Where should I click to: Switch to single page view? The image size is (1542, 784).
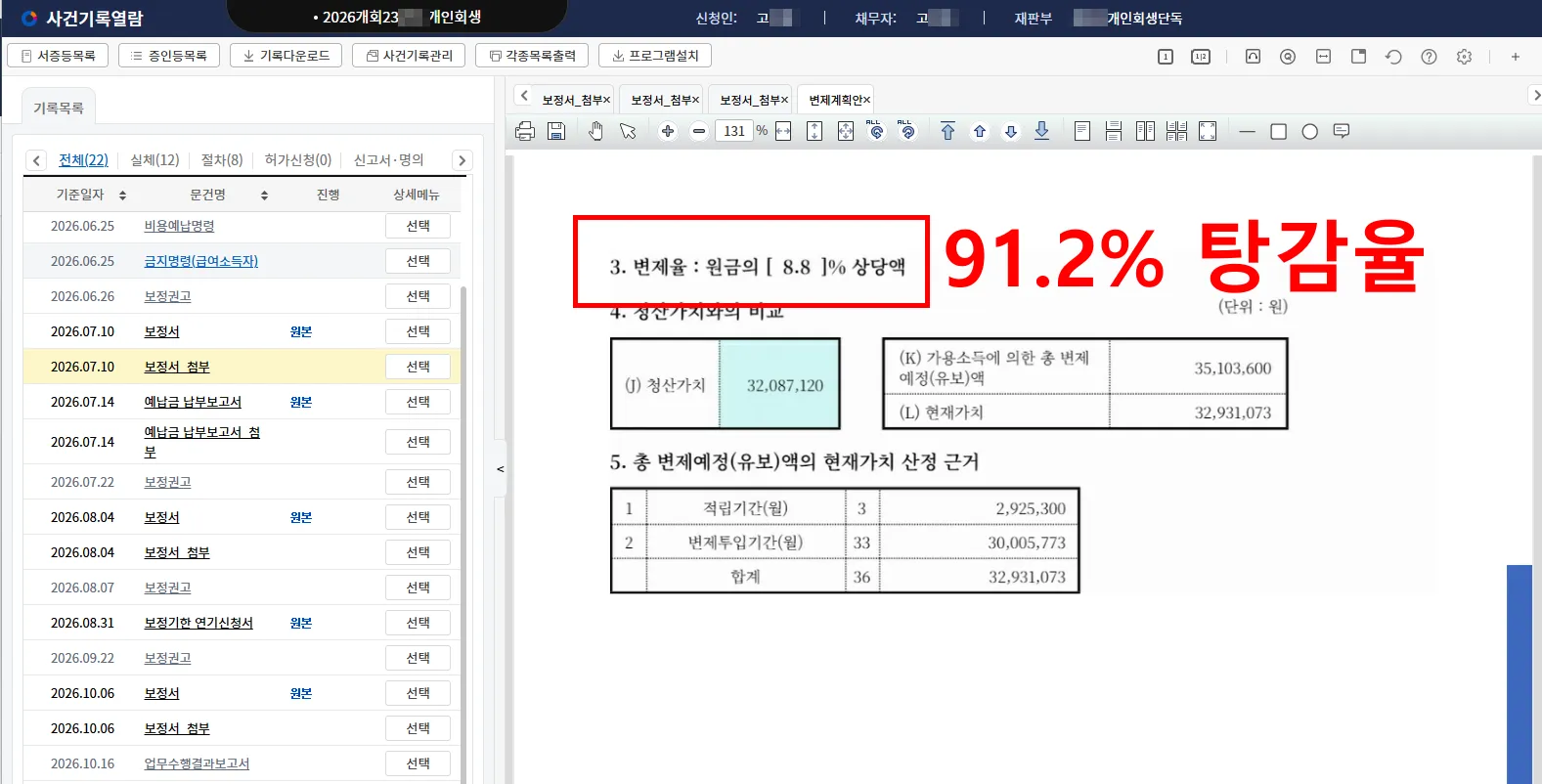pyautogui.click(x=1082, y=131)
